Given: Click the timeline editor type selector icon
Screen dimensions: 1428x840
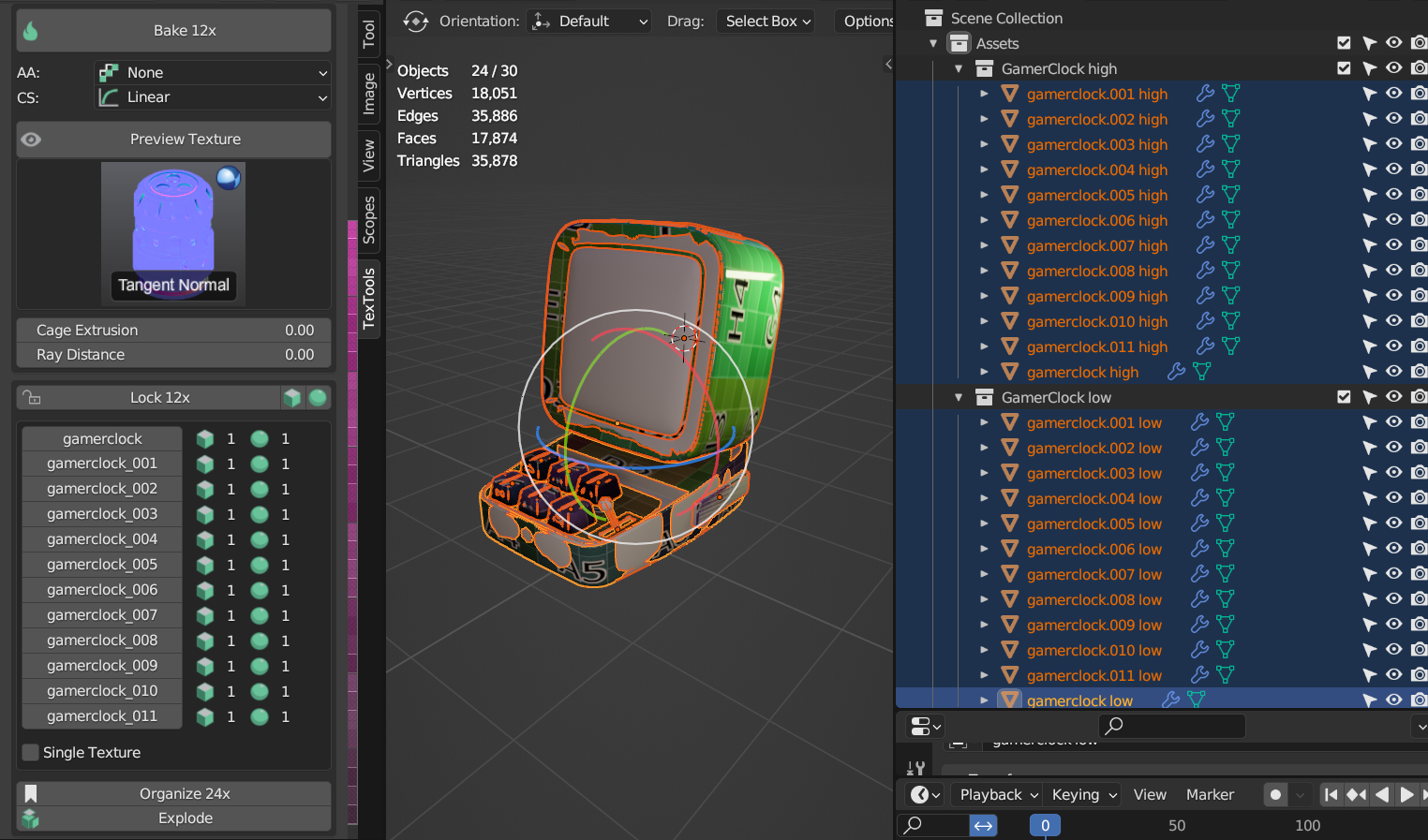Looking at the screenshot, I should pyautogui.click(x=921, y=794).
